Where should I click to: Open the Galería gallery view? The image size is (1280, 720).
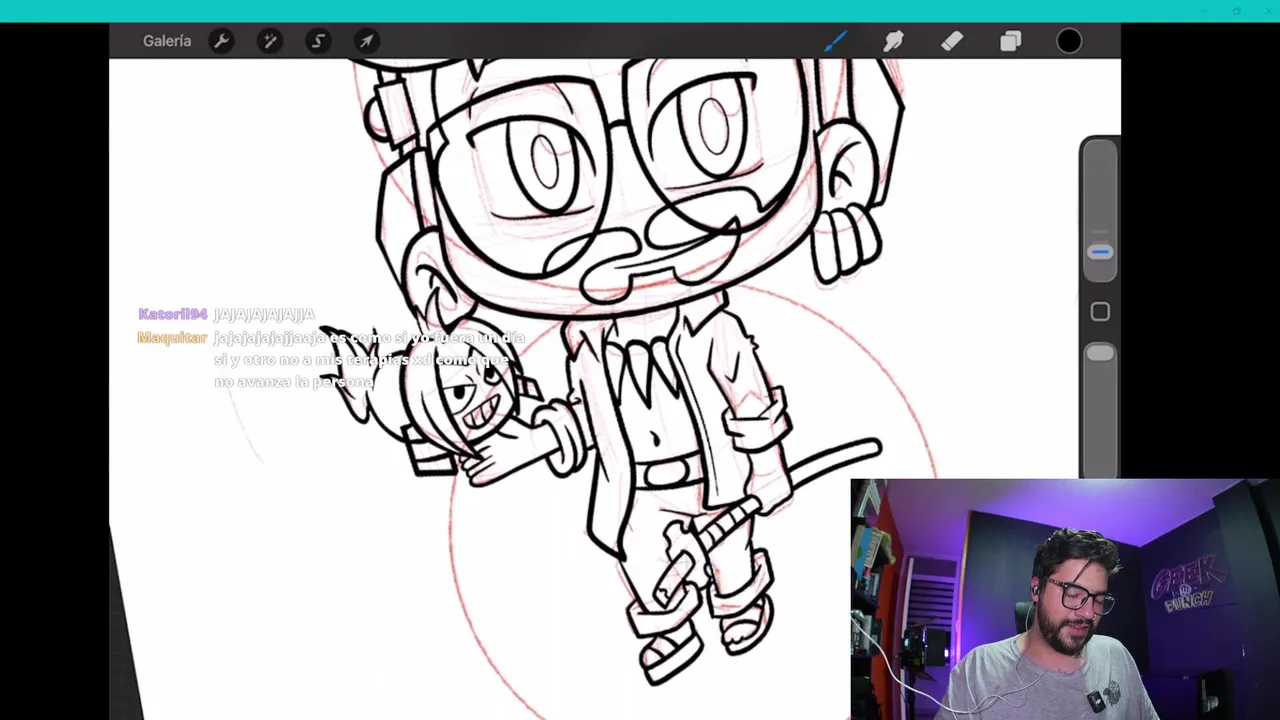pos(167,41)
